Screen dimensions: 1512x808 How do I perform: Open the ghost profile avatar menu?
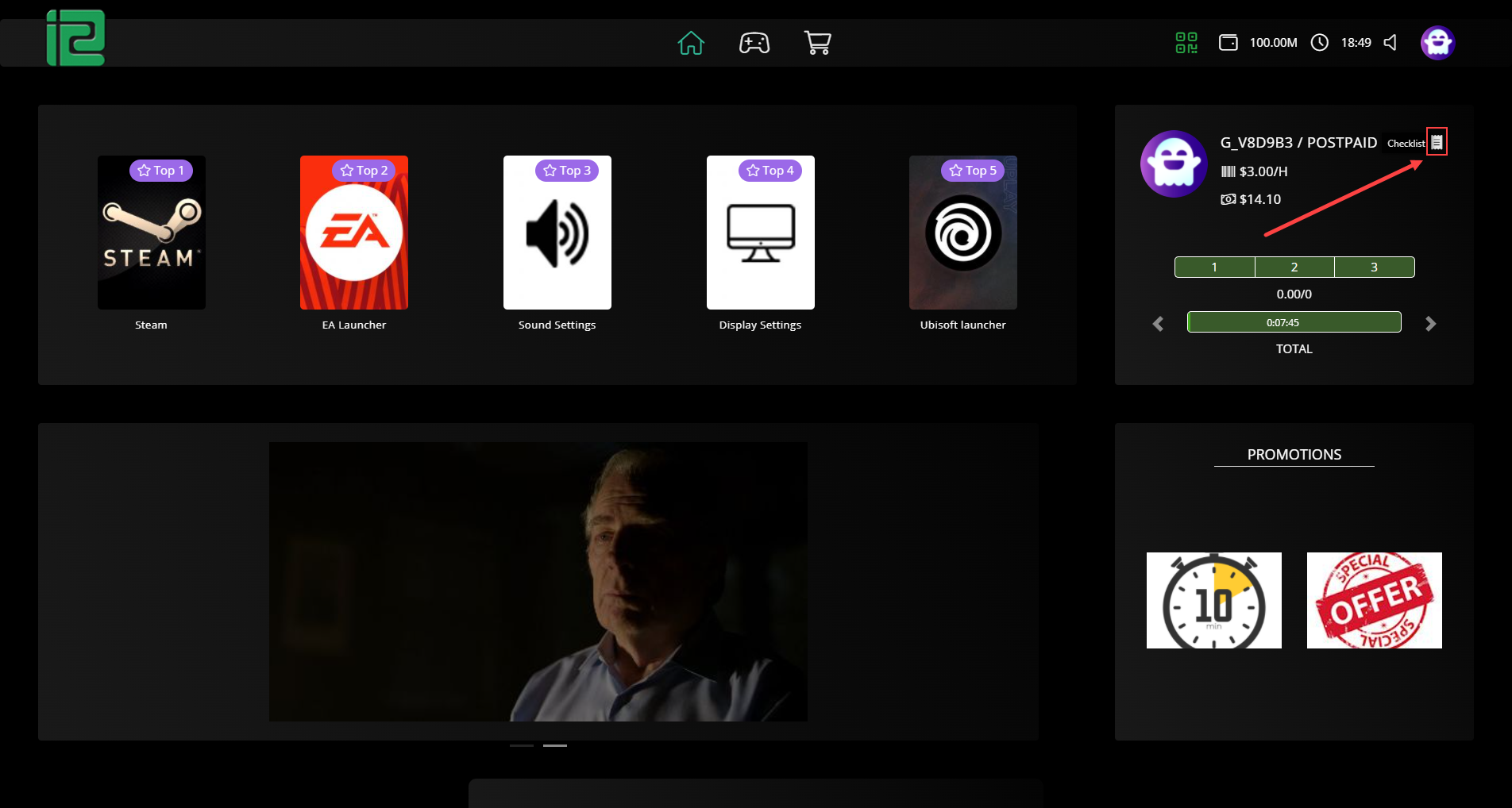point(1437,43)
